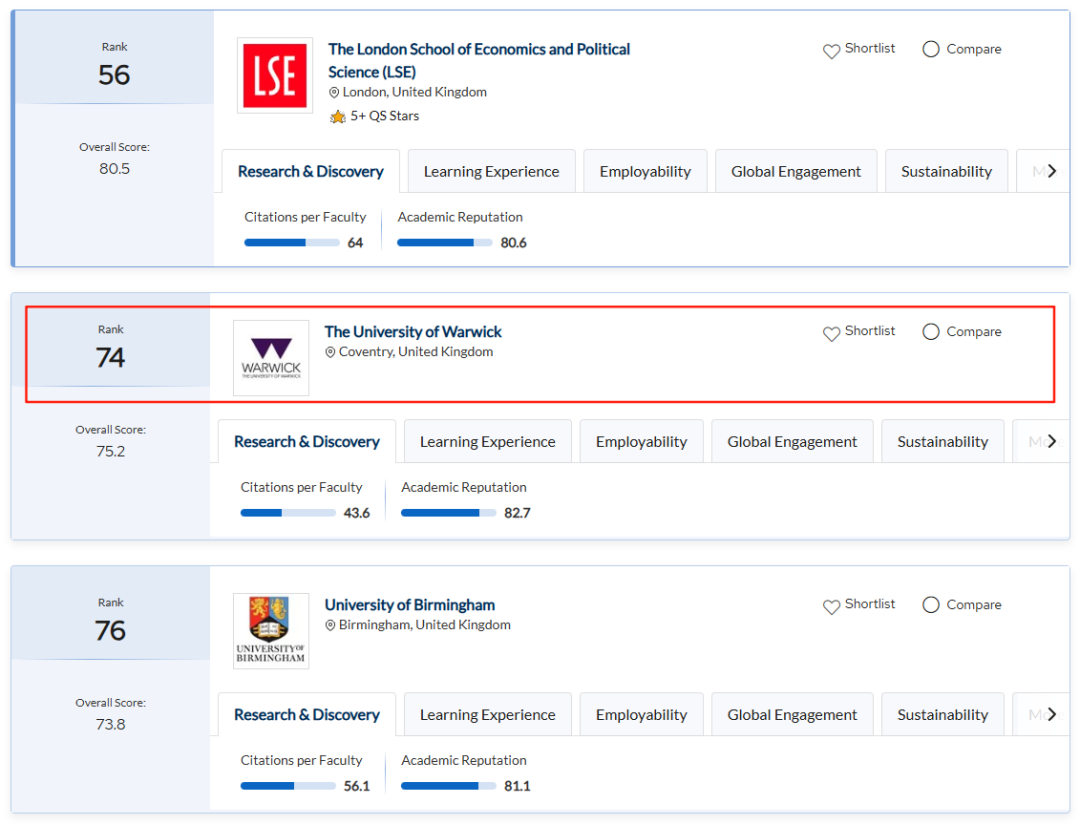The width and height of the screenshot is (1080, 825).
Task: Click Shortlist label for Warwick
Action: pos(870,331)
